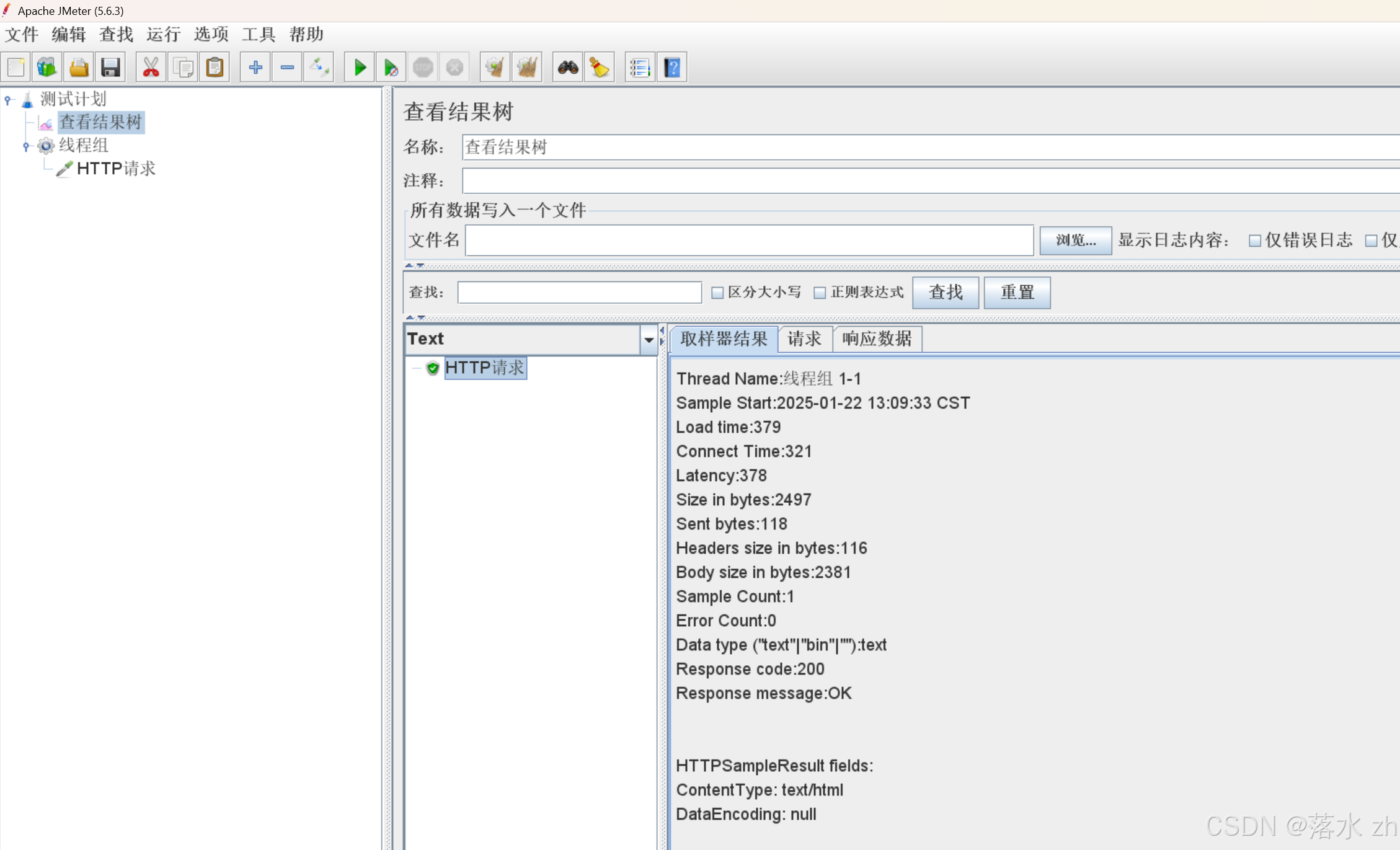
Task: Click the Load time:379 line
Action: (x=729, y=428)
